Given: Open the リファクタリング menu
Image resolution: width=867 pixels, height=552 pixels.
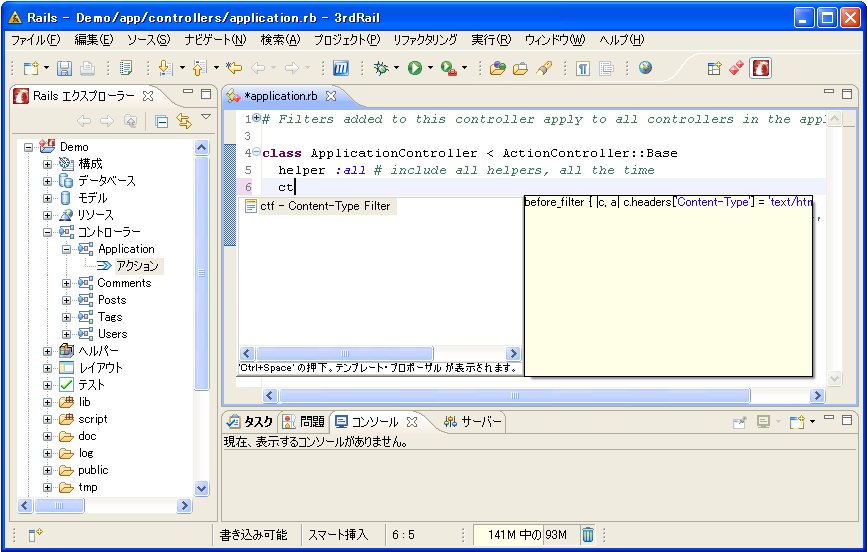Looking at the screenshot, I should [425, 40].
